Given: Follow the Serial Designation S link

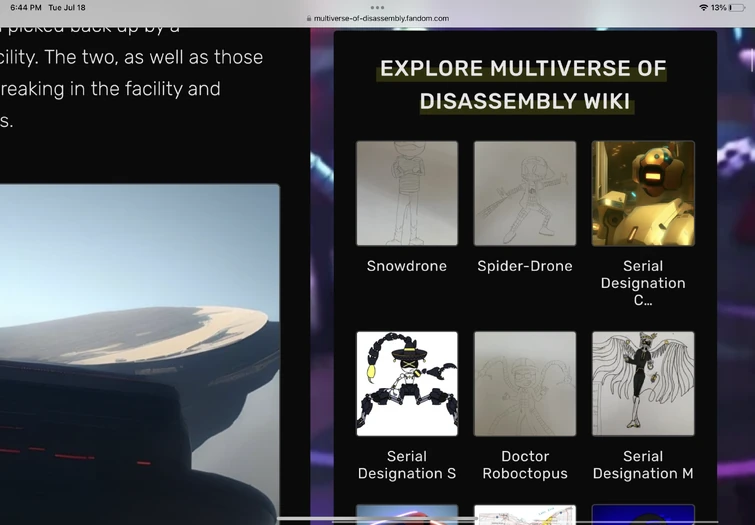Looking at the screenshot, I should pyautogui.click(x=407, y=465).
